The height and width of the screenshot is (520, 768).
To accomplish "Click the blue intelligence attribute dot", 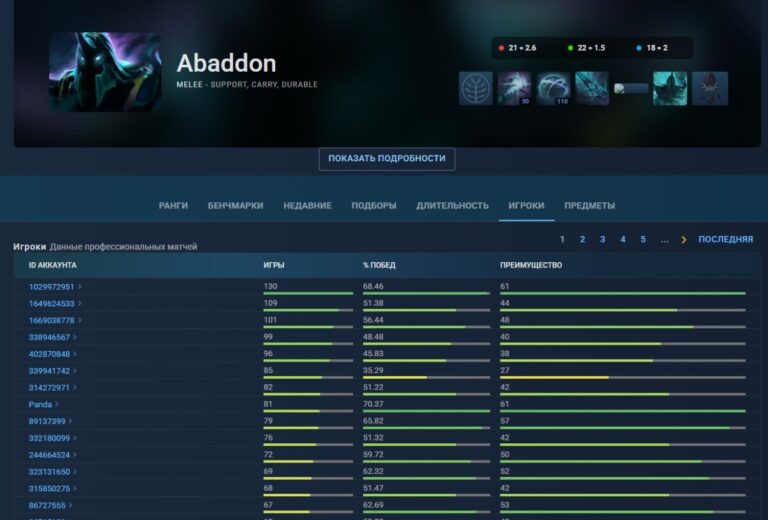I will point(639,48).
